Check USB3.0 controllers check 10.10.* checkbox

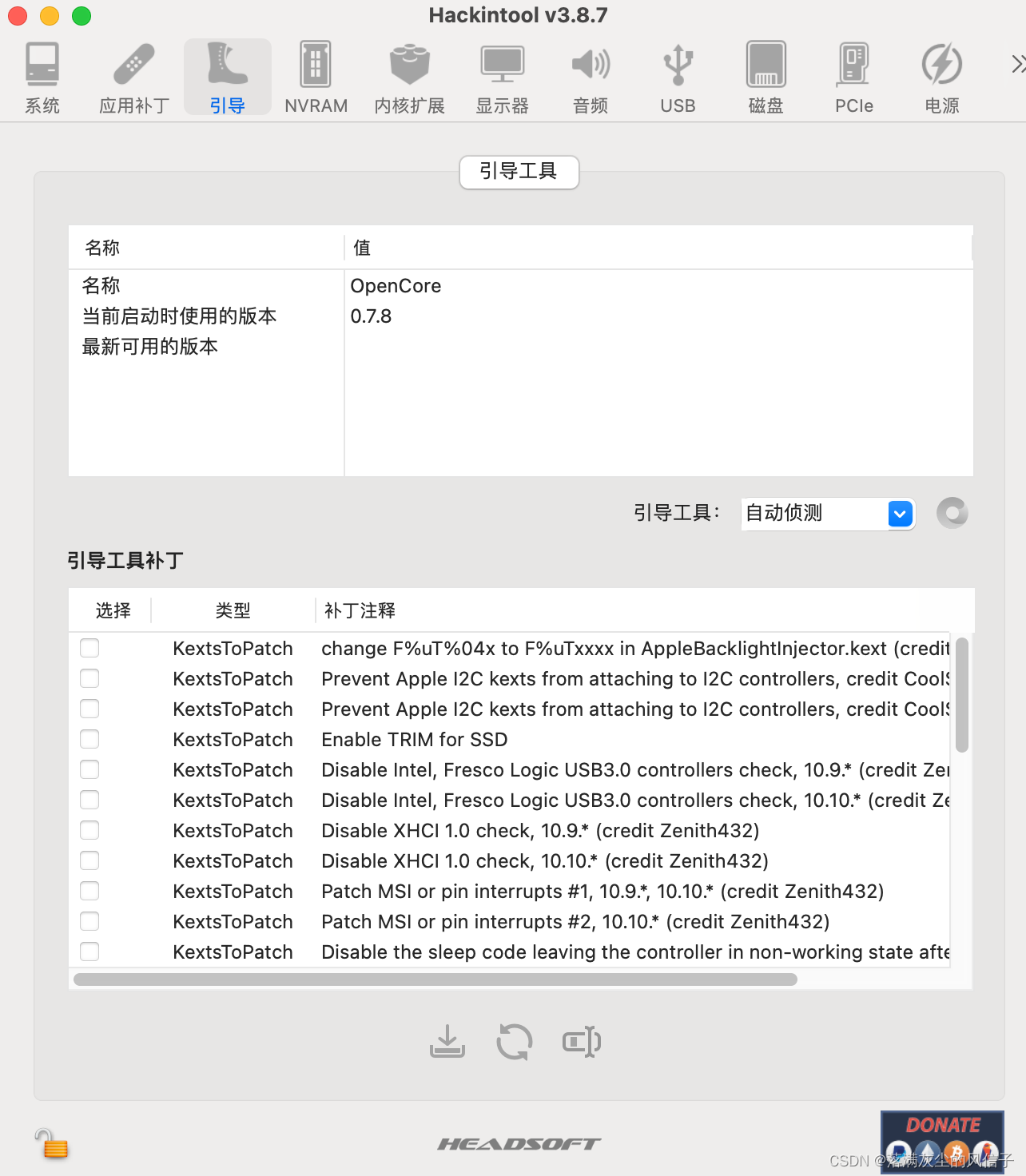[x=89, y=800]
